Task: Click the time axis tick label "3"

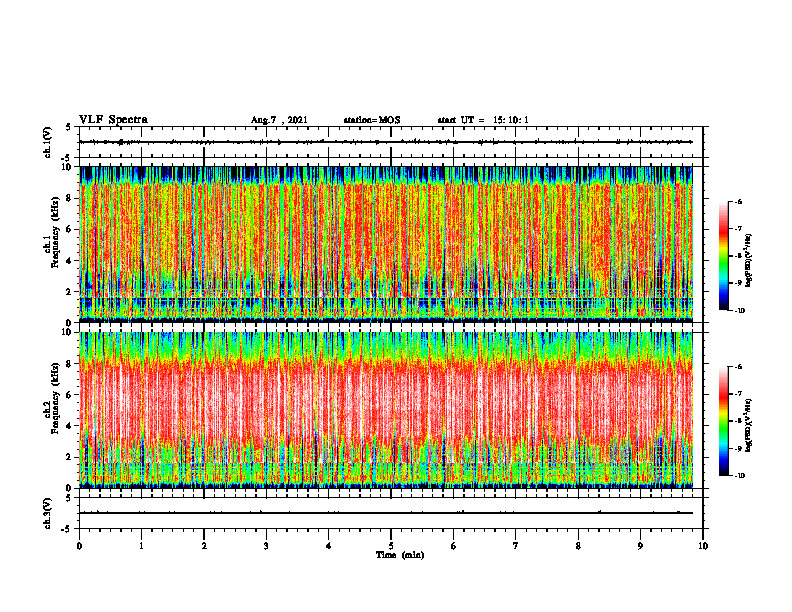Action: [266, 546]
